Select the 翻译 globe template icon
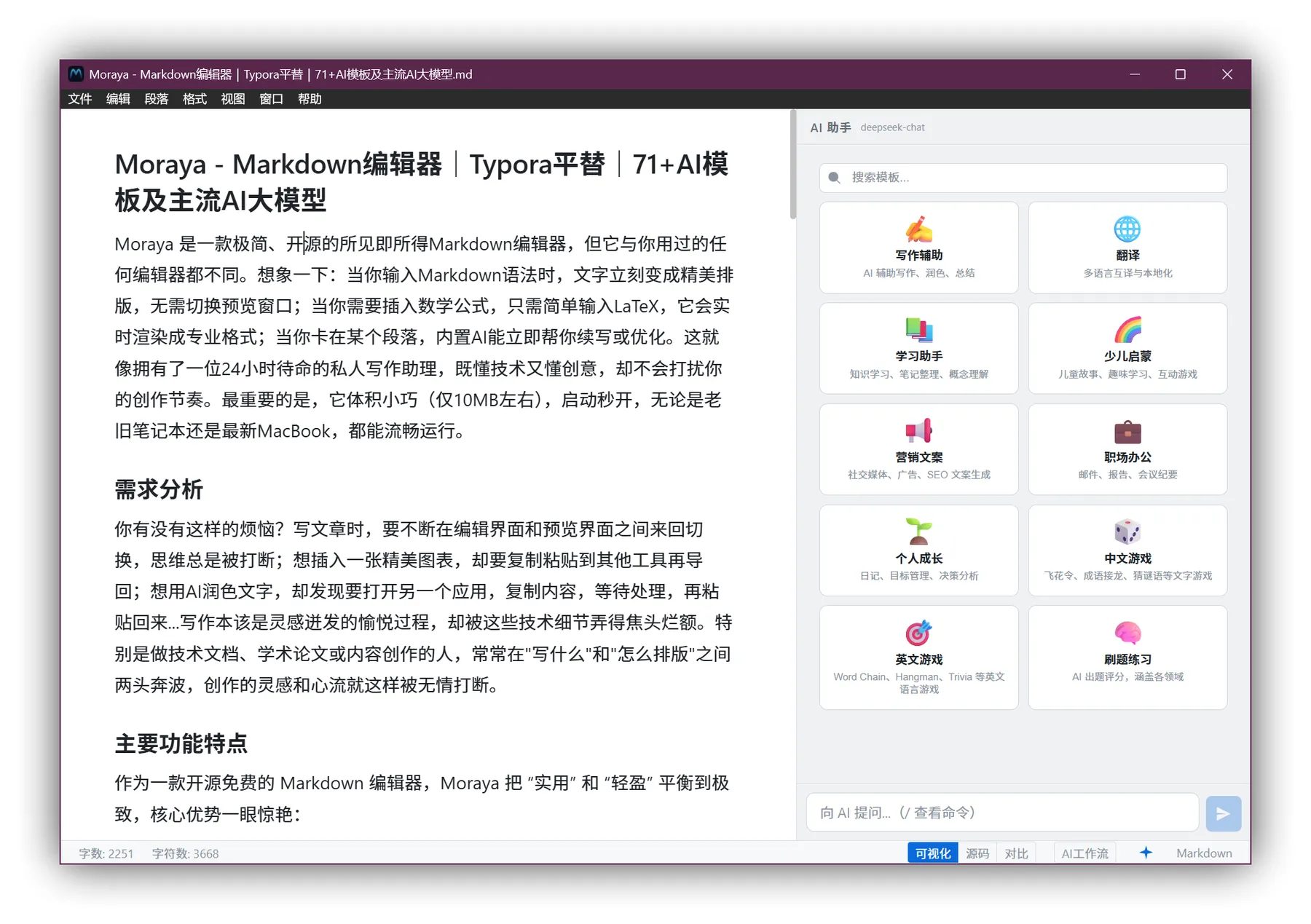Image resolution: width=1311 pixels, height=924 pixels. (1127, 230)
